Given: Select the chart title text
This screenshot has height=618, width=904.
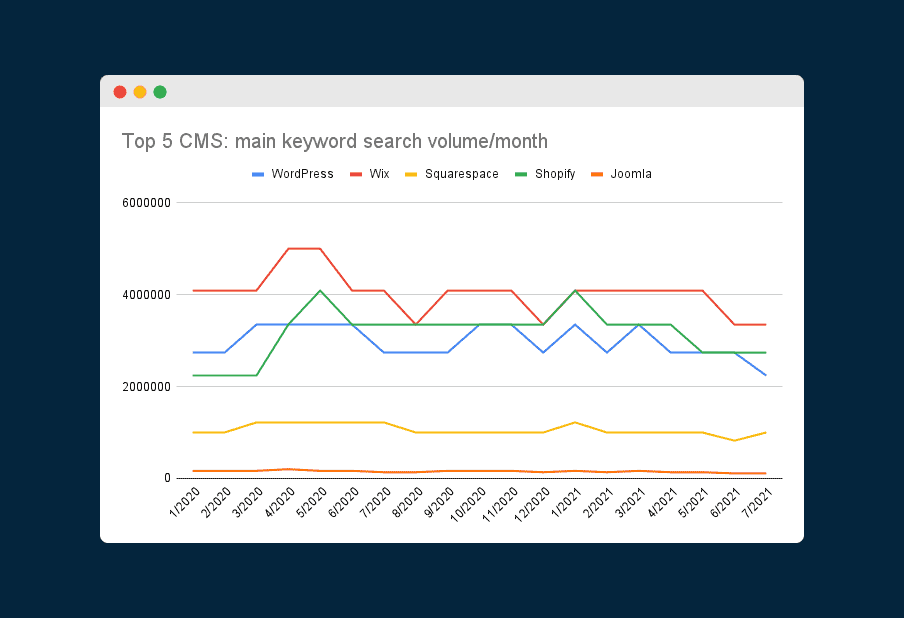Looking at the screenshot, I should pyautogui.click(x=334, y=141).
